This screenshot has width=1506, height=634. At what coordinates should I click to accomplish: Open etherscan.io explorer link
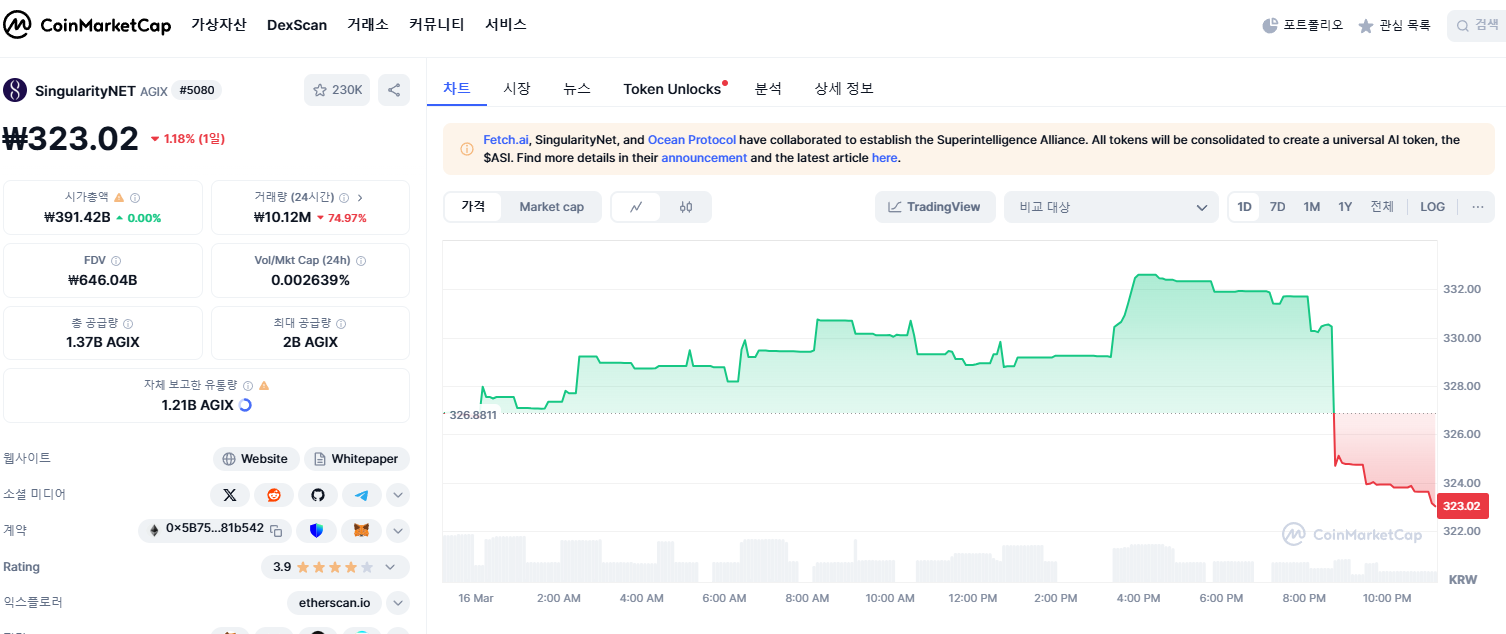(x=334, y=603)
